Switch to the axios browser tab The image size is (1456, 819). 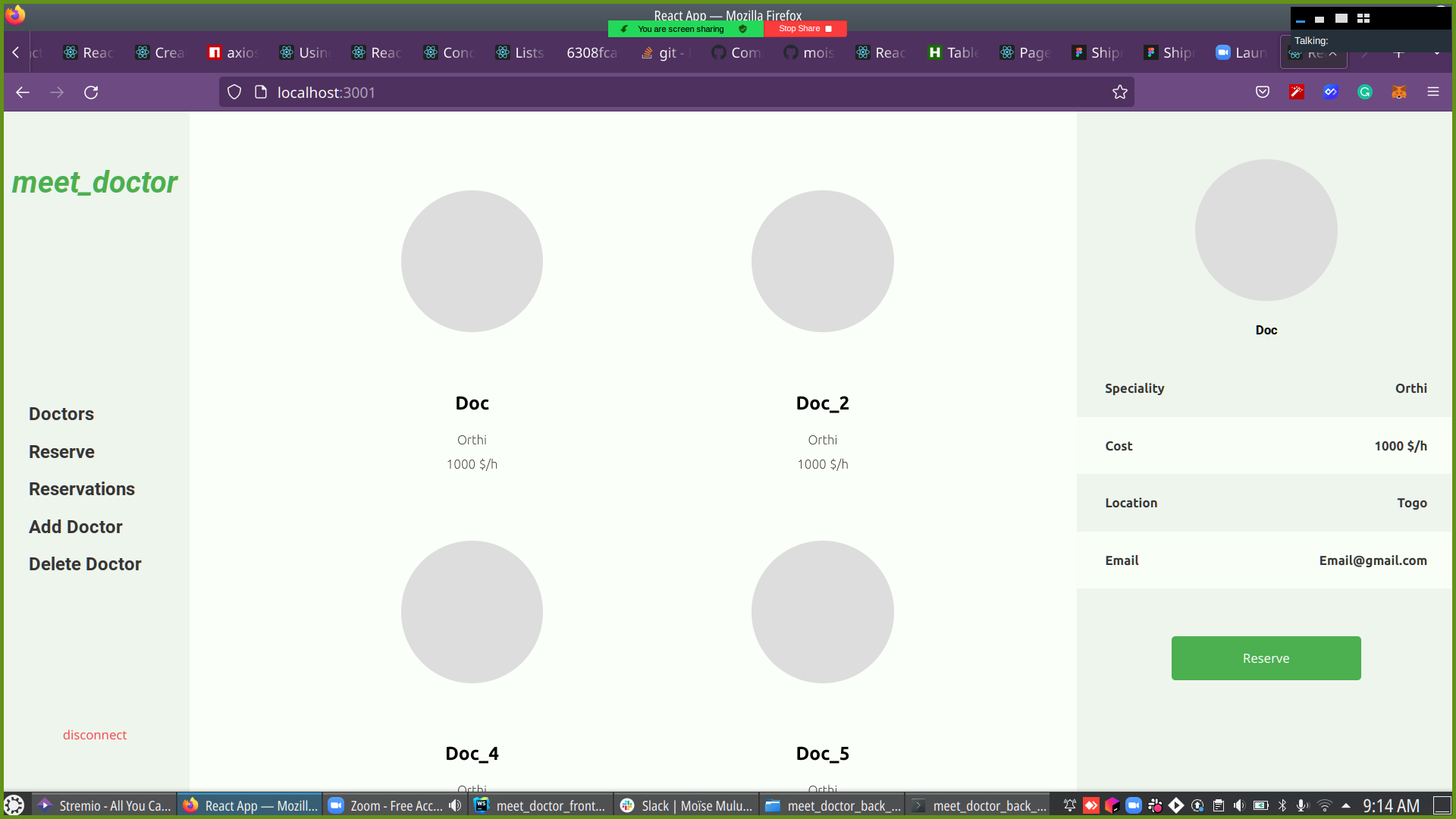pos(234,53)
